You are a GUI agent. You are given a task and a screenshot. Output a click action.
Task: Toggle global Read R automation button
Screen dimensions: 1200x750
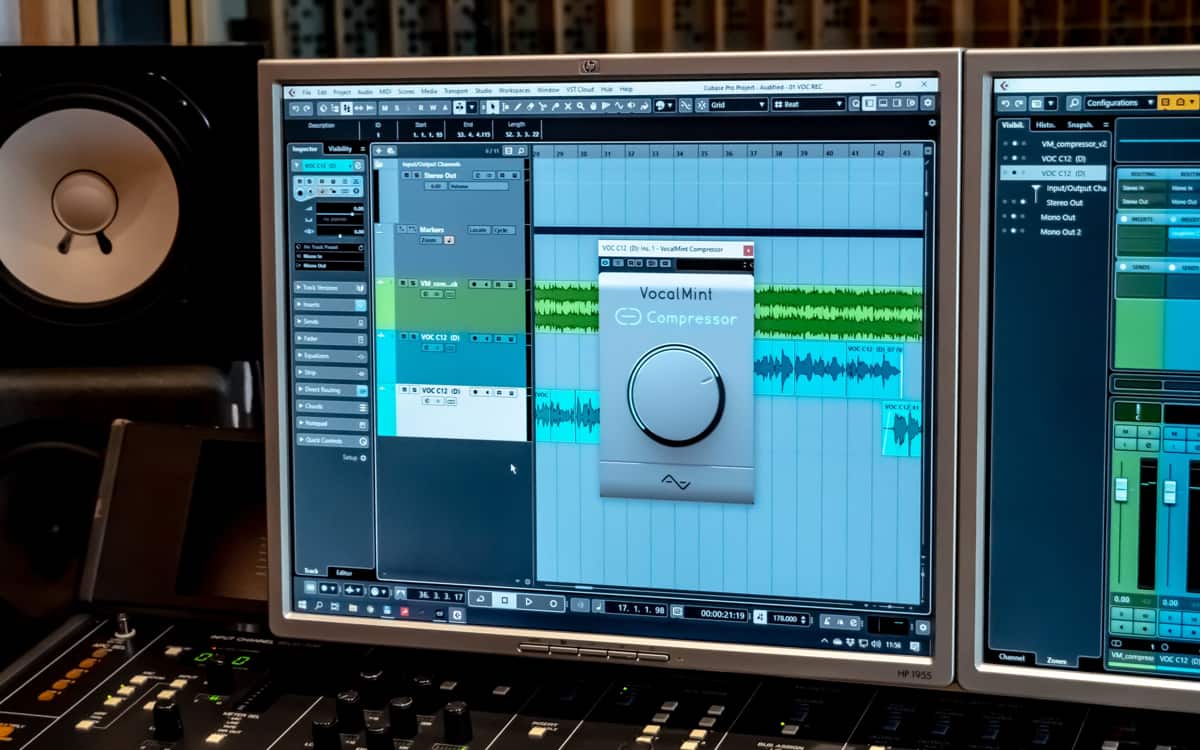[420, 107]
